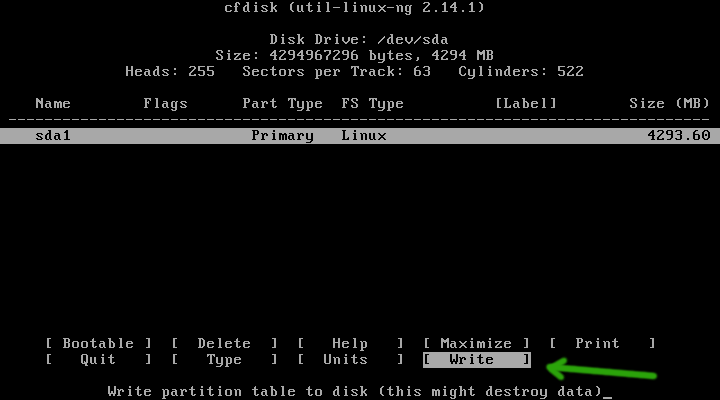The image size is (720, 400).
Task: Click the Flags column header
Action: tap(165, 104)
